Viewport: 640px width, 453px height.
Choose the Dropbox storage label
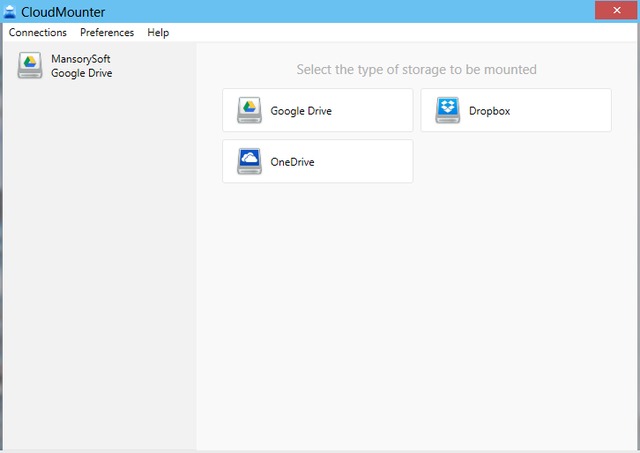489,111
